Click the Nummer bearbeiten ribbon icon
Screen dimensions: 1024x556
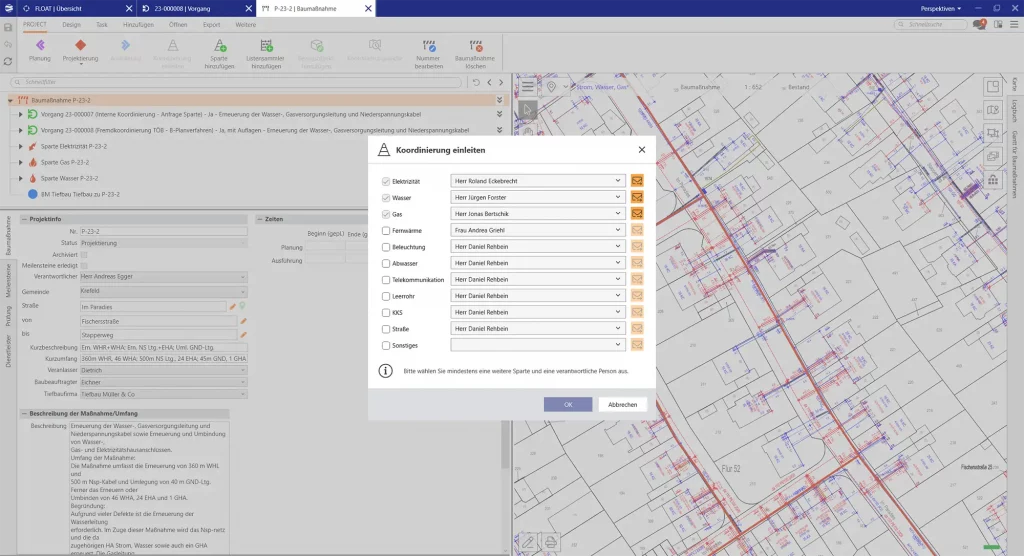point(429,46)
